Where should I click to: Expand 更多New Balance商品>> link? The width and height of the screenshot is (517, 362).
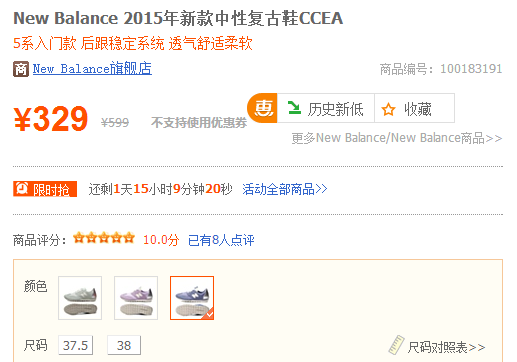point(397,138)
